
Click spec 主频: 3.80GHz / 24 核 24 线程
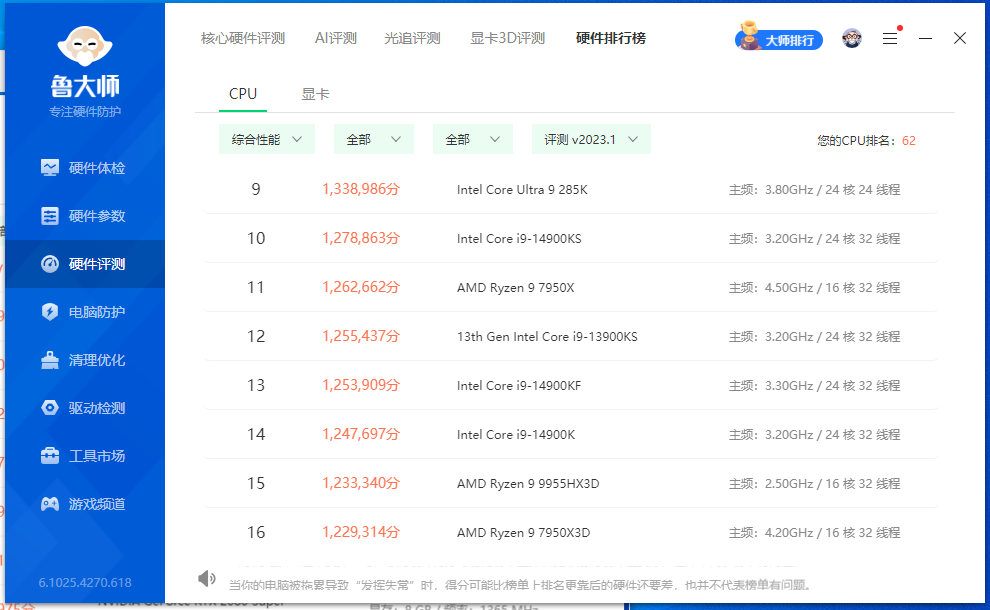[814, 189]
